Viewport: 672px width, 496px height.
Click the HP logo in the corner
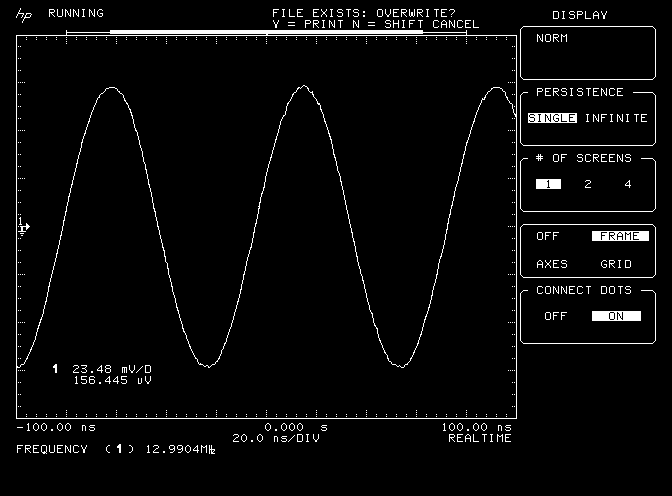click(x=23, y=14)
